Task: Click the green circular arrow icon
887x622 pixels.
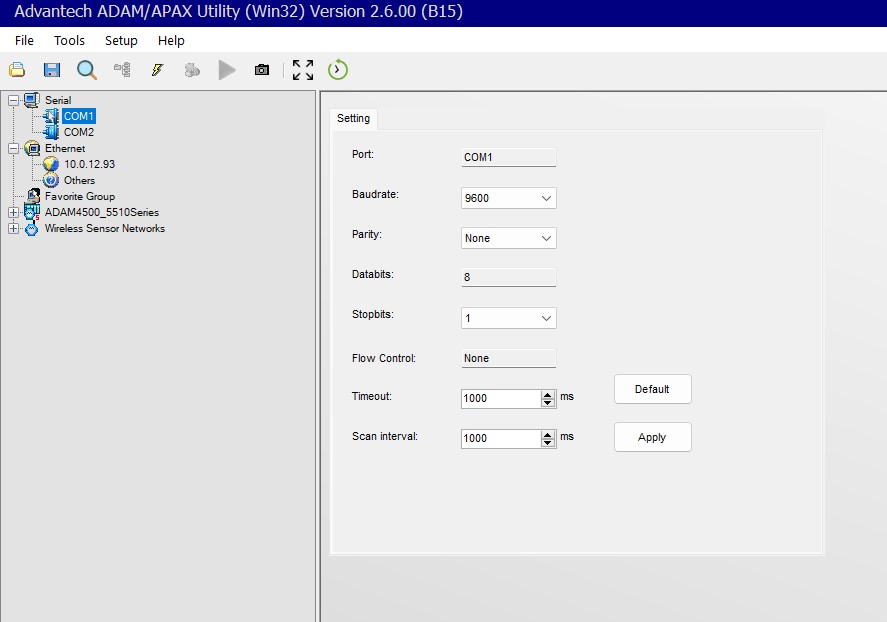Action: [x=338, y=70]
